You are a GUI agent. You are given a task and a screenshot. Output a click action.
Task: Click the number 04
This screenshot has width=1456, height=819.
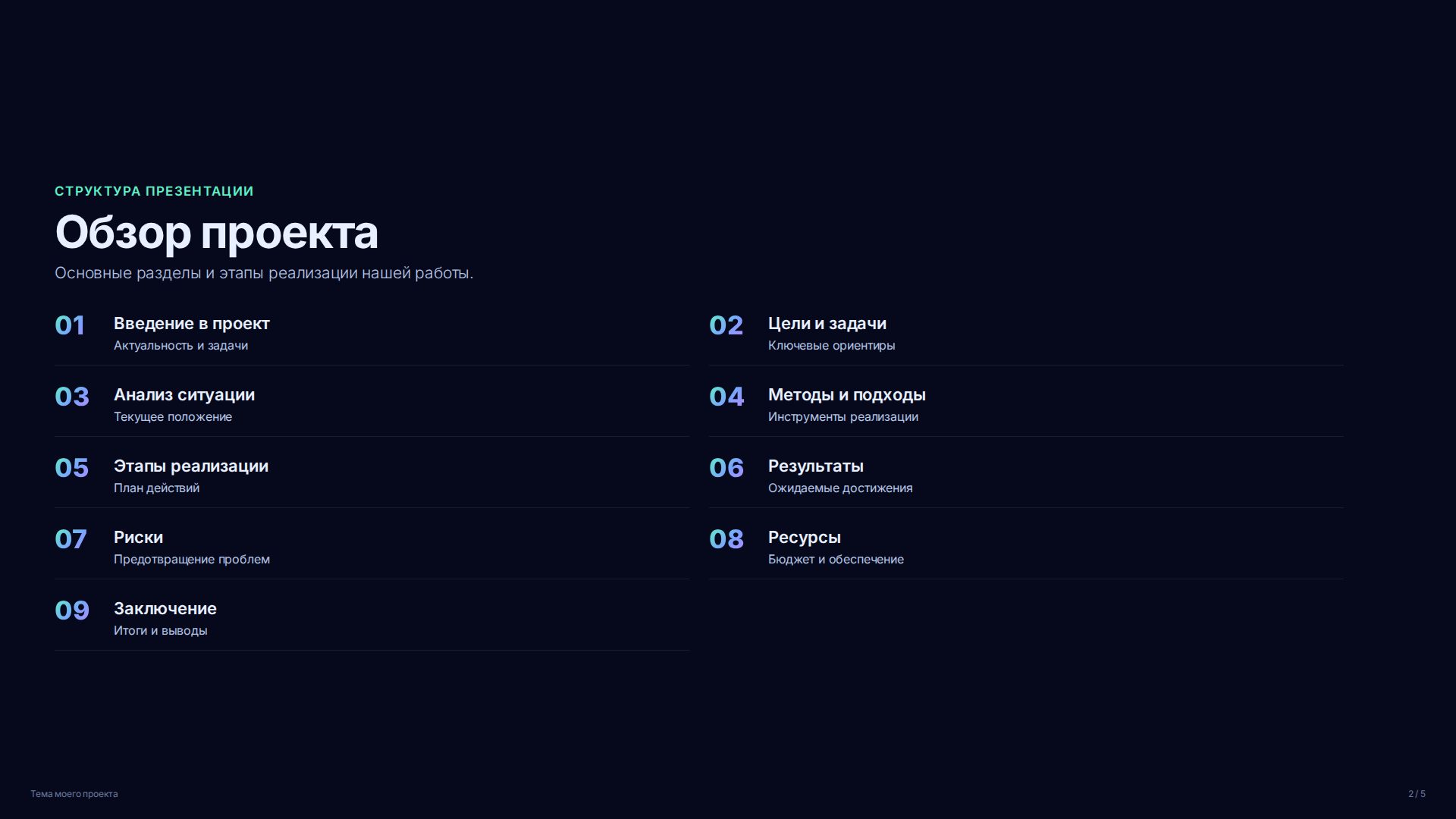726,397
